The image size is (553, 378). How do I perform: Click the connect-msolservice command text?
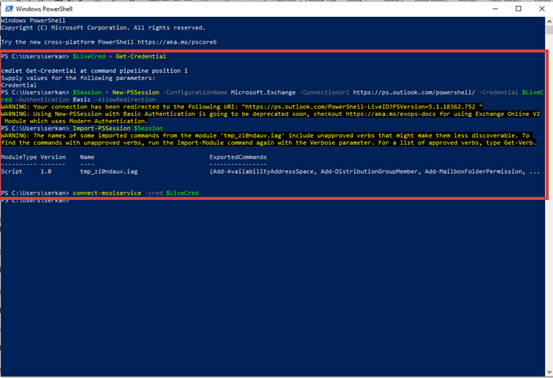(x=107, y=193)
